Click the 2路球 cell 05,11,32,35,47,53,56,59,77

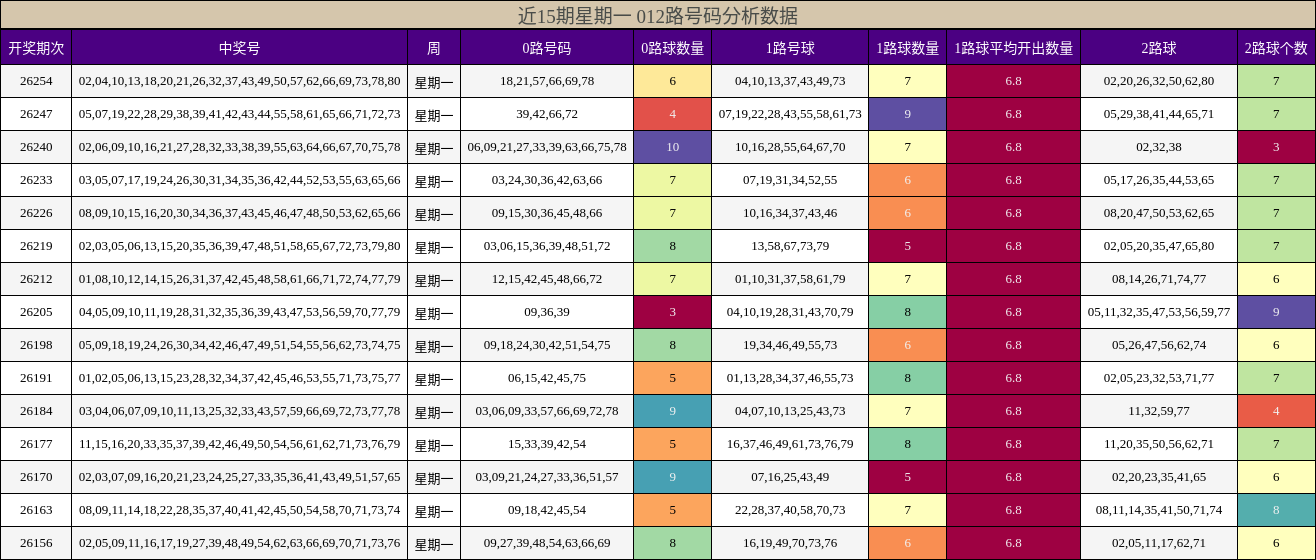coord(1159,312)
